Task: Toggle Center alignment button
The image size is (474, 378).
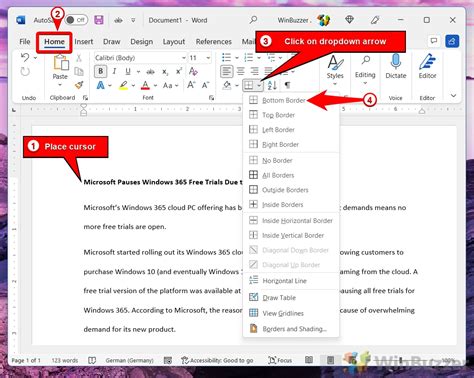Action: coord(241,71)
